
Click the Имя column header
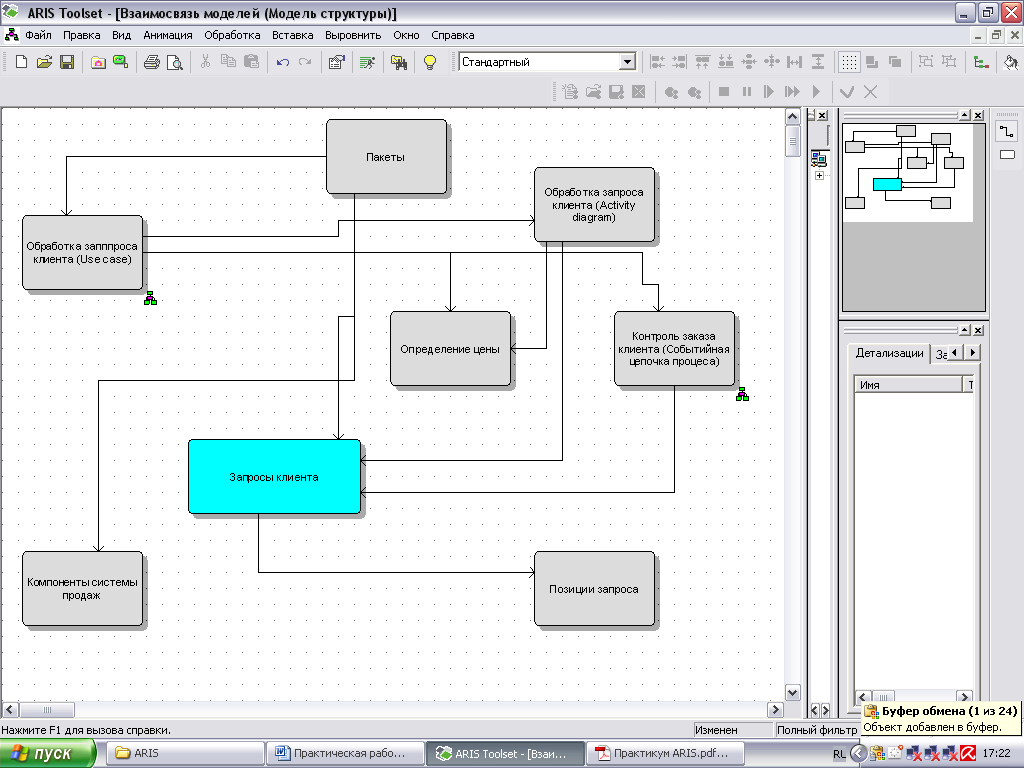click(x=908, y=385)
